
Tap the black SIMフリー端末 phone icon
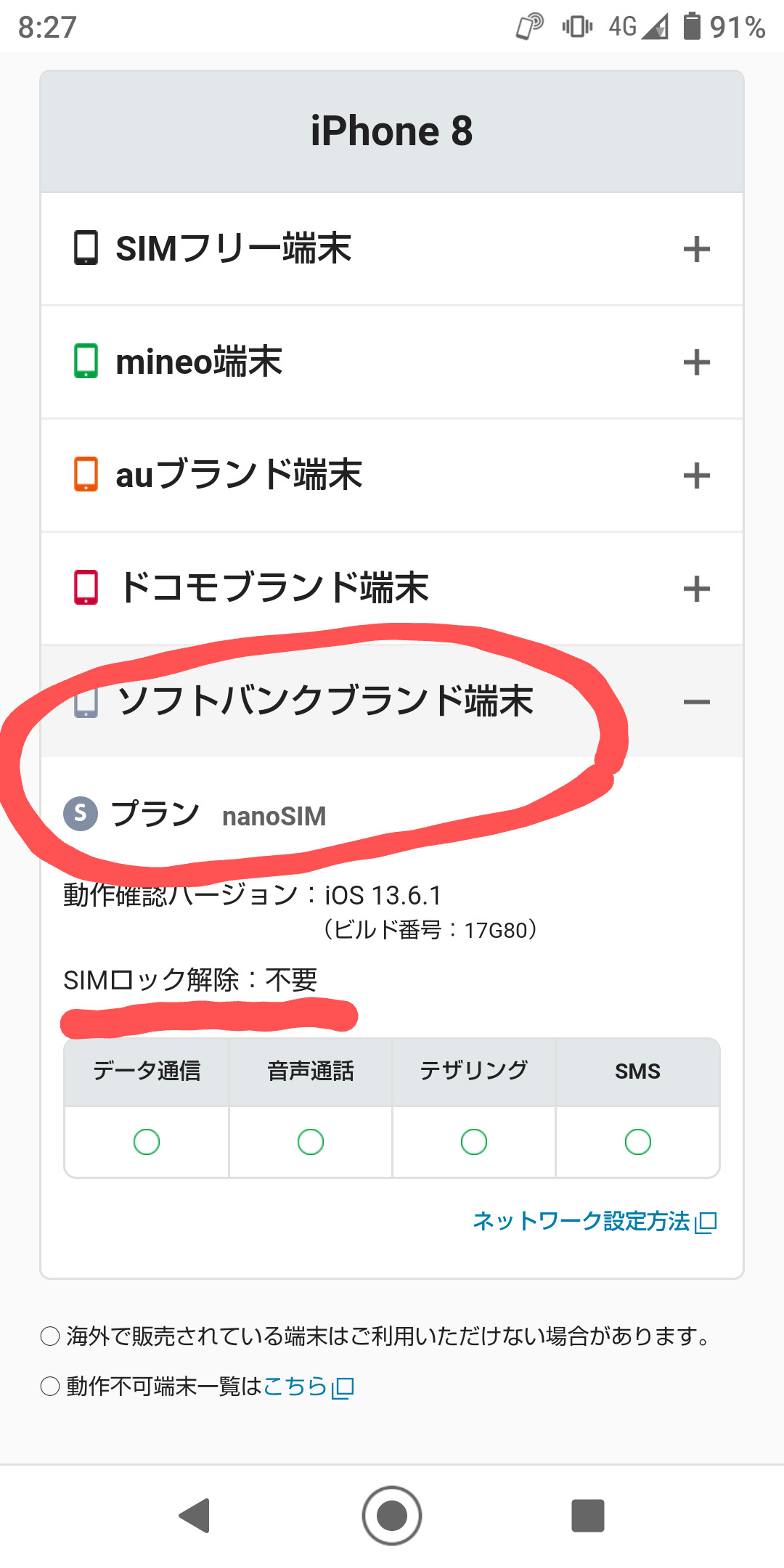pyautogui.click(x=86, y=248)
